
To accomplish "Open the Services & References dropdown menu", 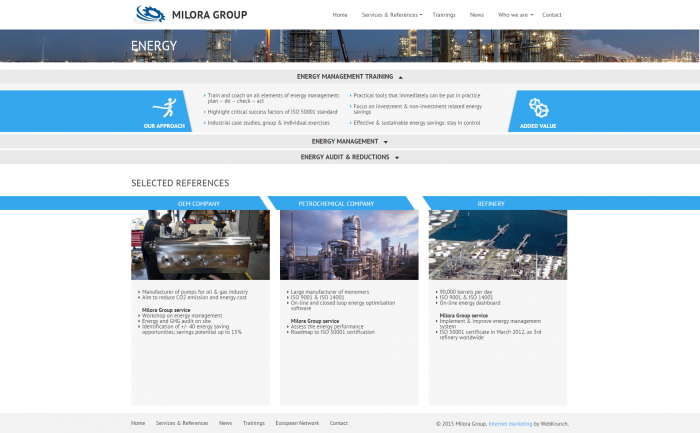I will coord(392,15).
